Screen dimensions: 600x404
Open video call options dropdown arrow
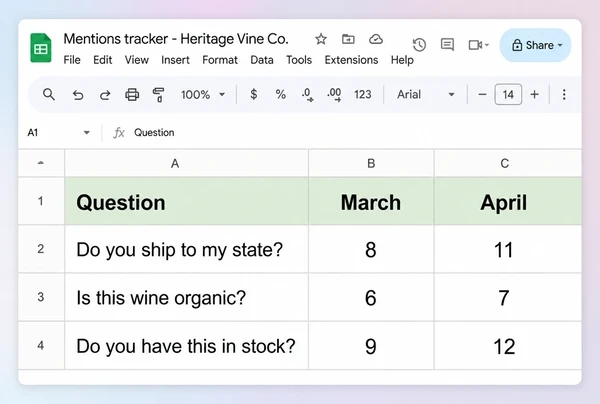tap(487, 45)
